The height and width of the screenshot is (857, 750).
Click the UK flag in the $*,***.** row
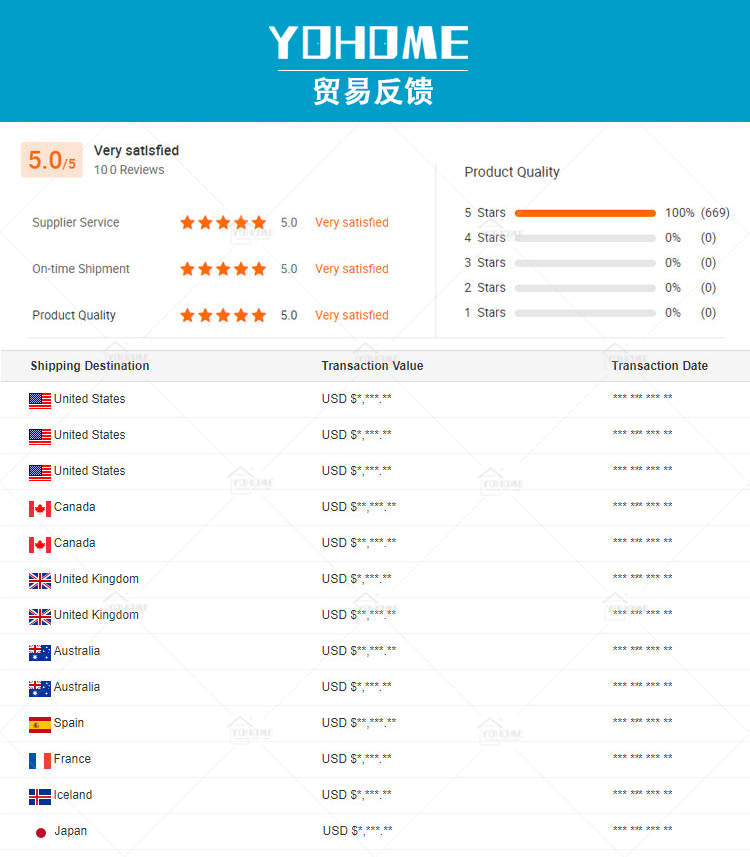pos(40,580)
